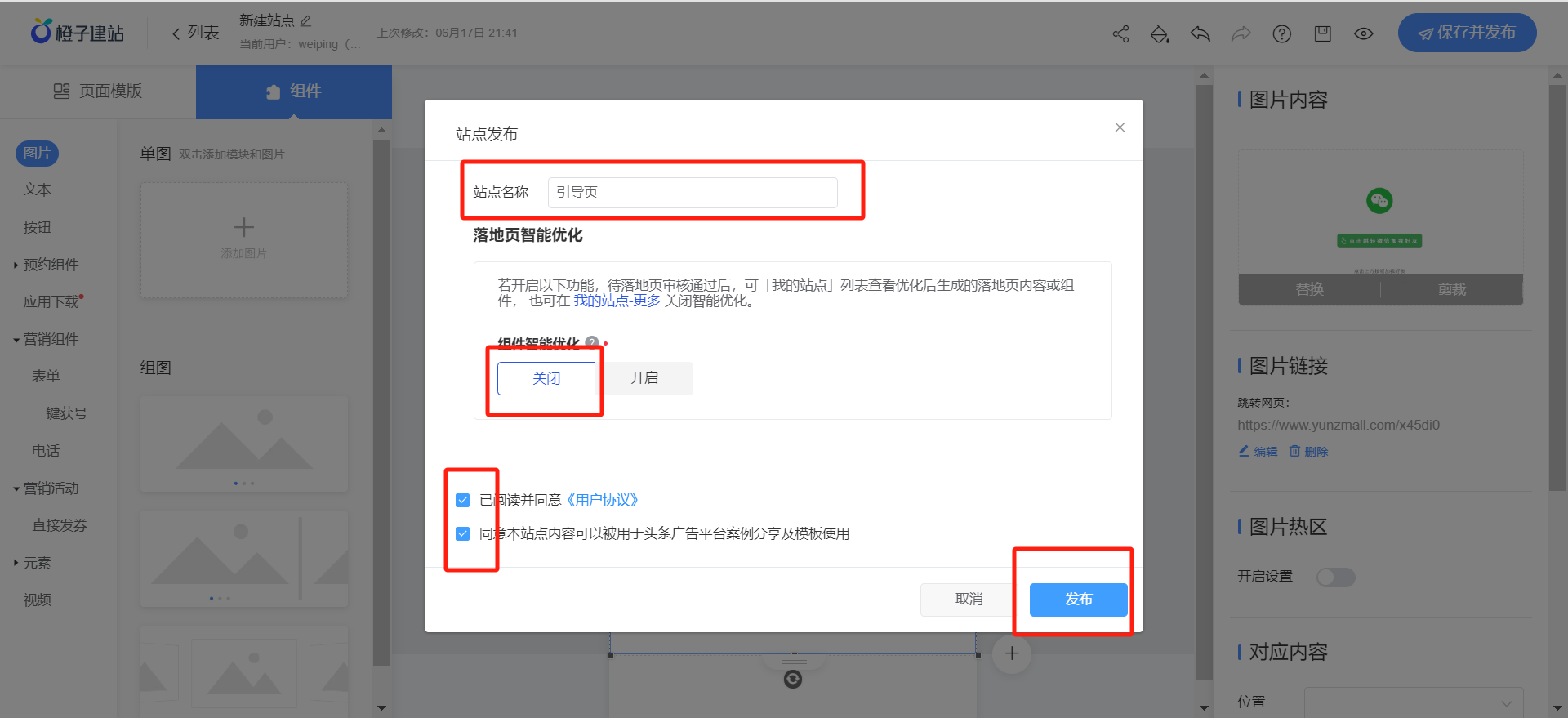Viewport: 1568px width, 718px height.
Task: Select 电话 component
Action: point(46,451)
